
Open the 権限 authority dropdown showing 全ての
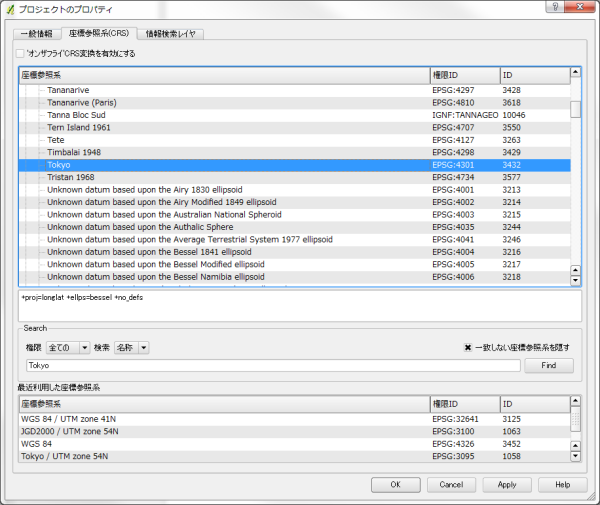[68, 347]
